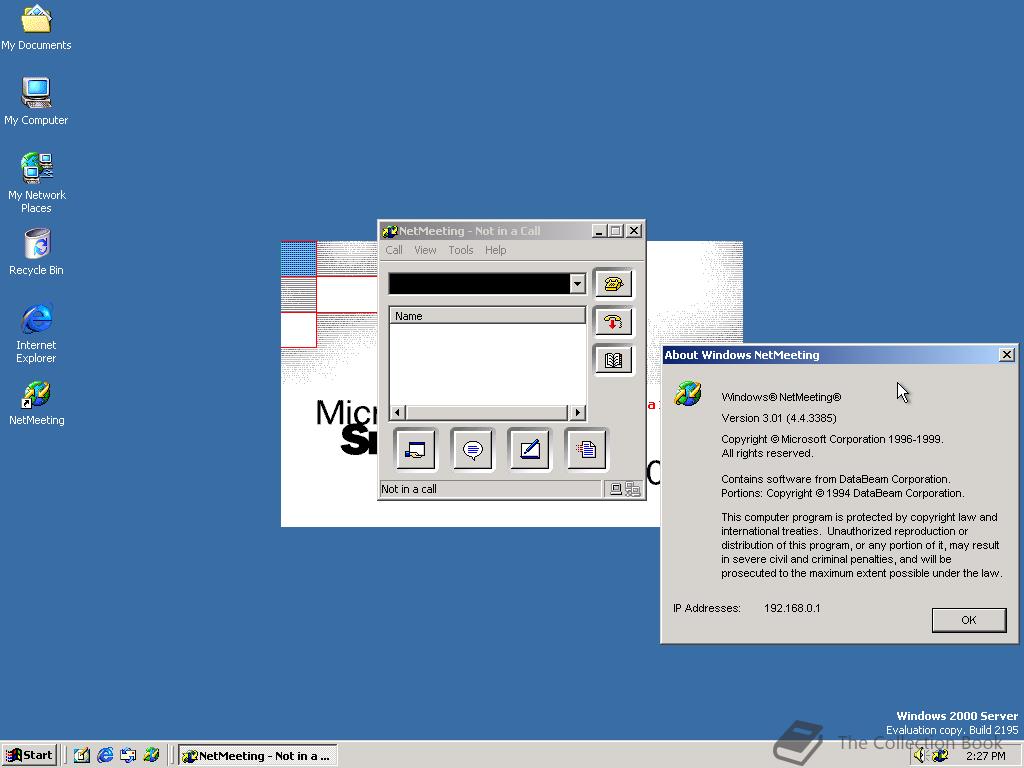The image size is (1024, 768).
Task: Expand the address dropdown arrow in NetMeeting
Action: [577, 283]
